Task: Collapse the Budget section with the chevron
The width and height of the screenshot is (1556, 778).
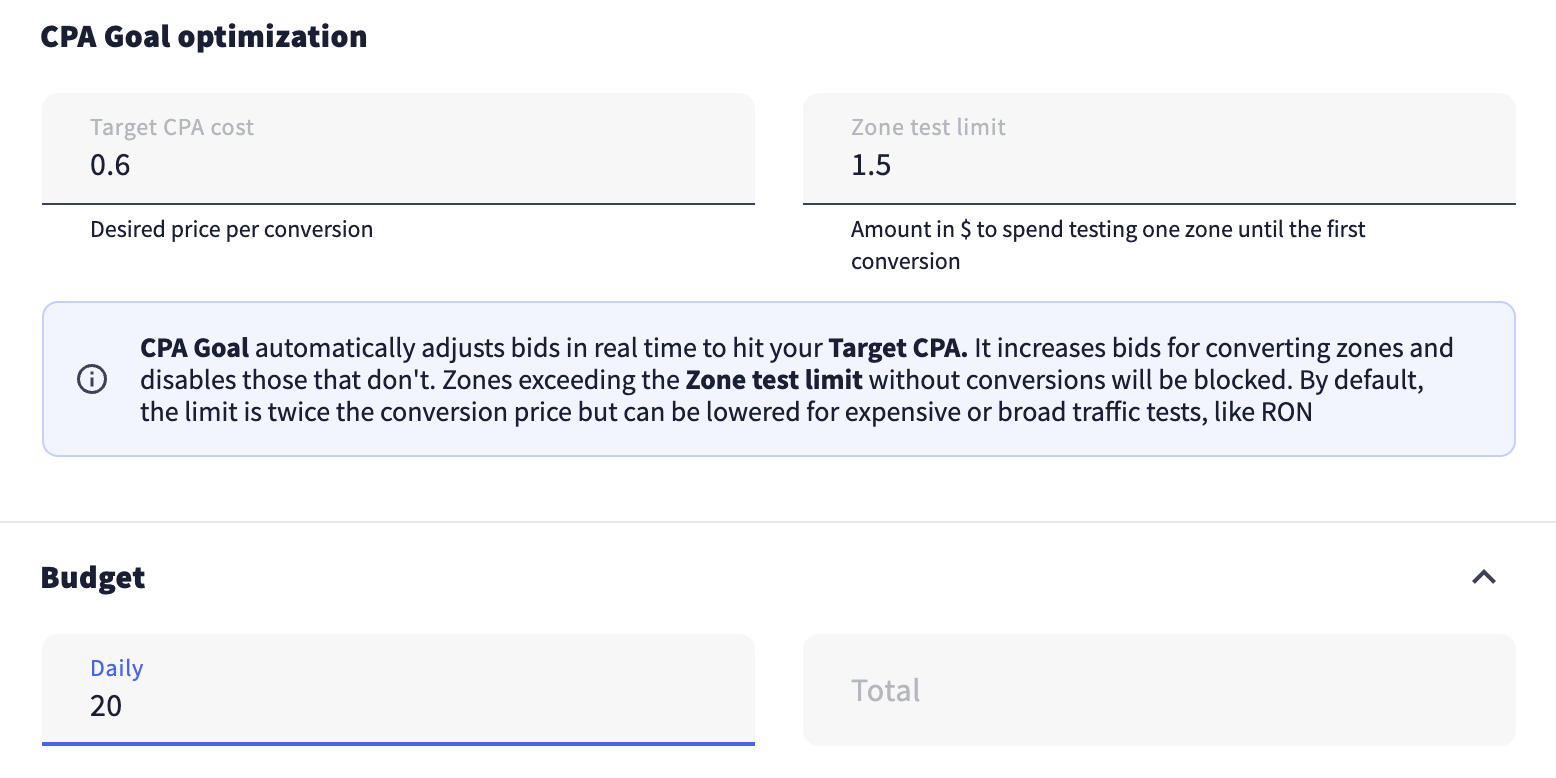Action: click(1484, 577)
